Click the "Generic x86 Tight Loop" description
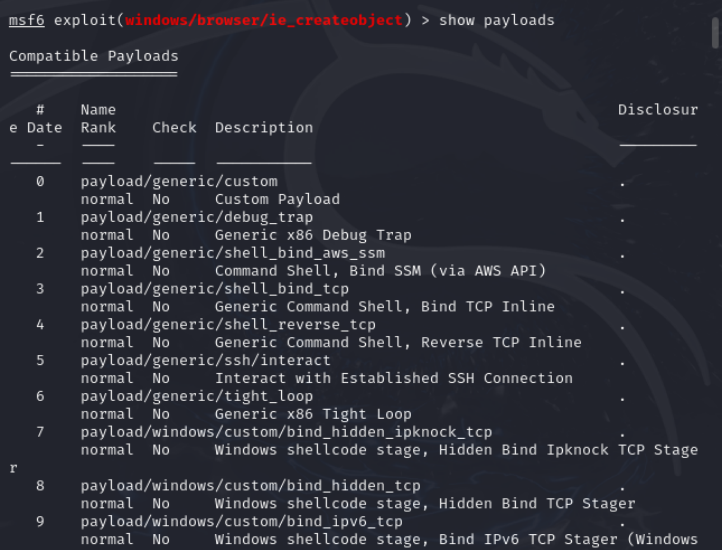Image resolution: width=722 pixels, height=550 pixels. coord(313,414)
